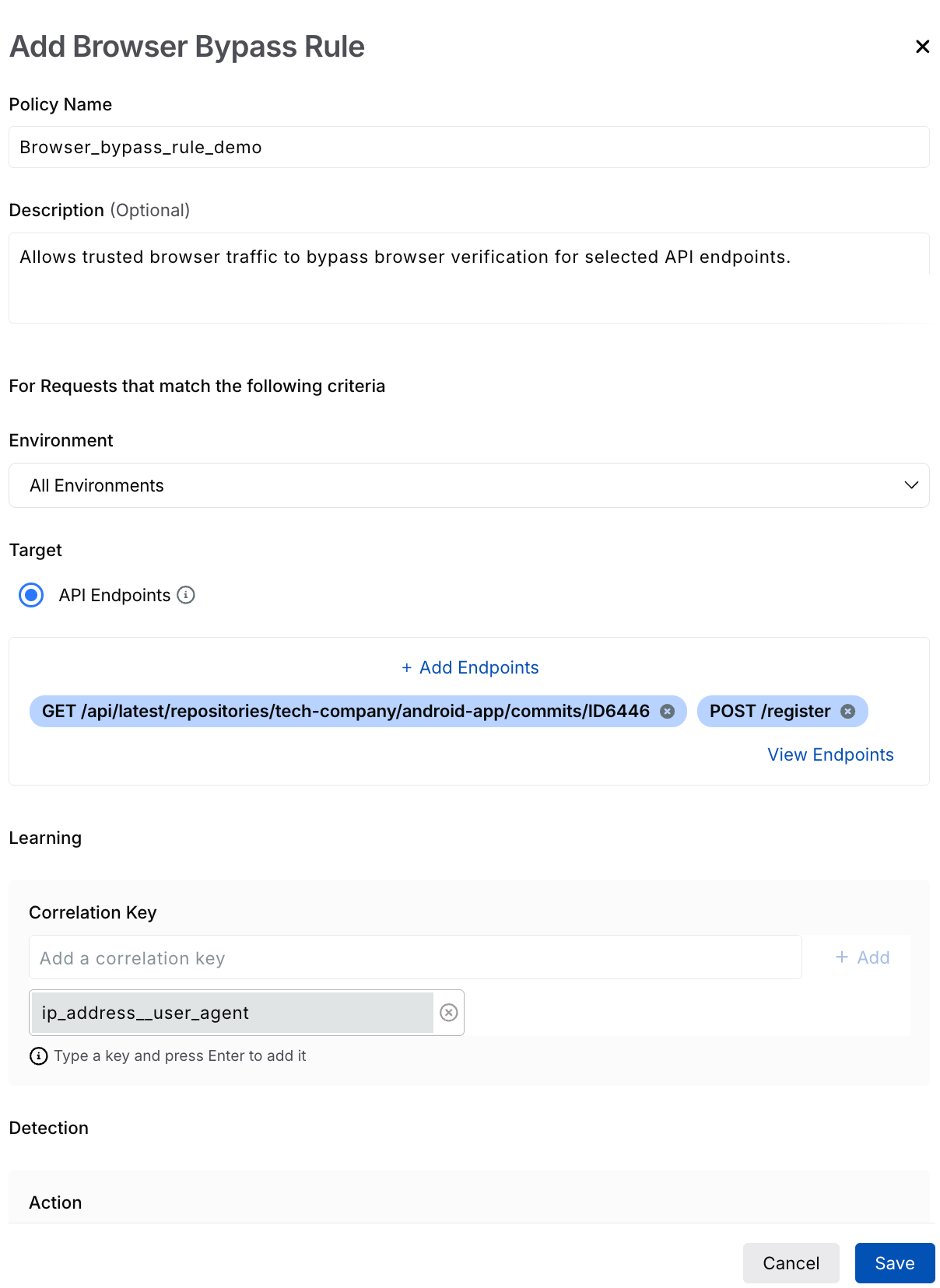
Task: Select the API Endpoints radio button
Action: pyautogui.click(x=31, y=595)
